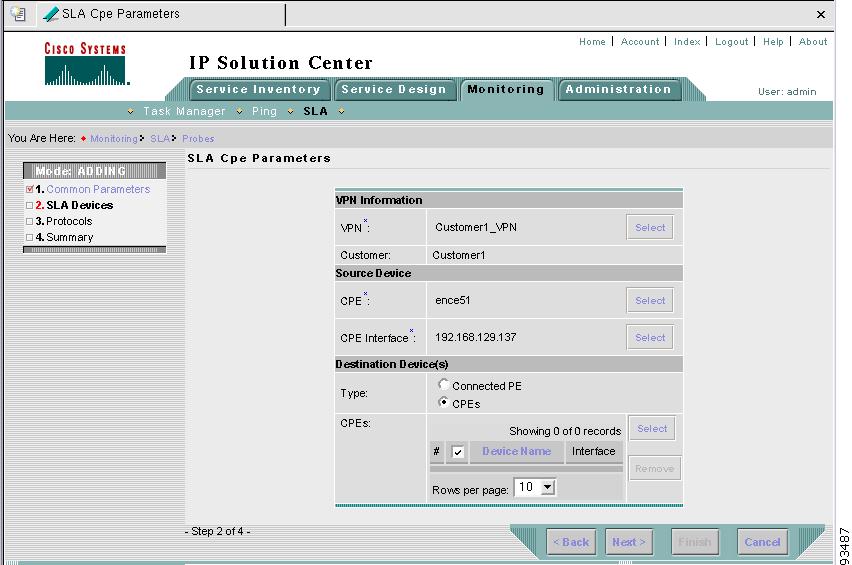Image resolution: width=852 pixels, height=565 pixels.
Task: Click the document icon in the window title bar
Action: coord(18,14)
